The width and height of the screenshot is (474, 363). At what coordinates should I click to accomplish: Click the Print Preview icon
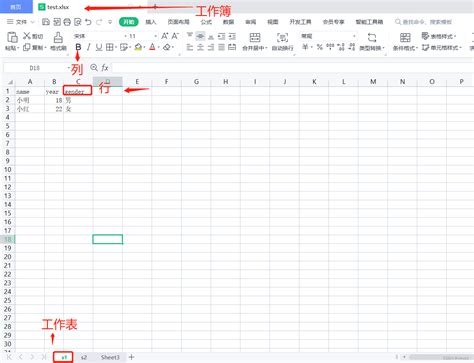[78, 22]
